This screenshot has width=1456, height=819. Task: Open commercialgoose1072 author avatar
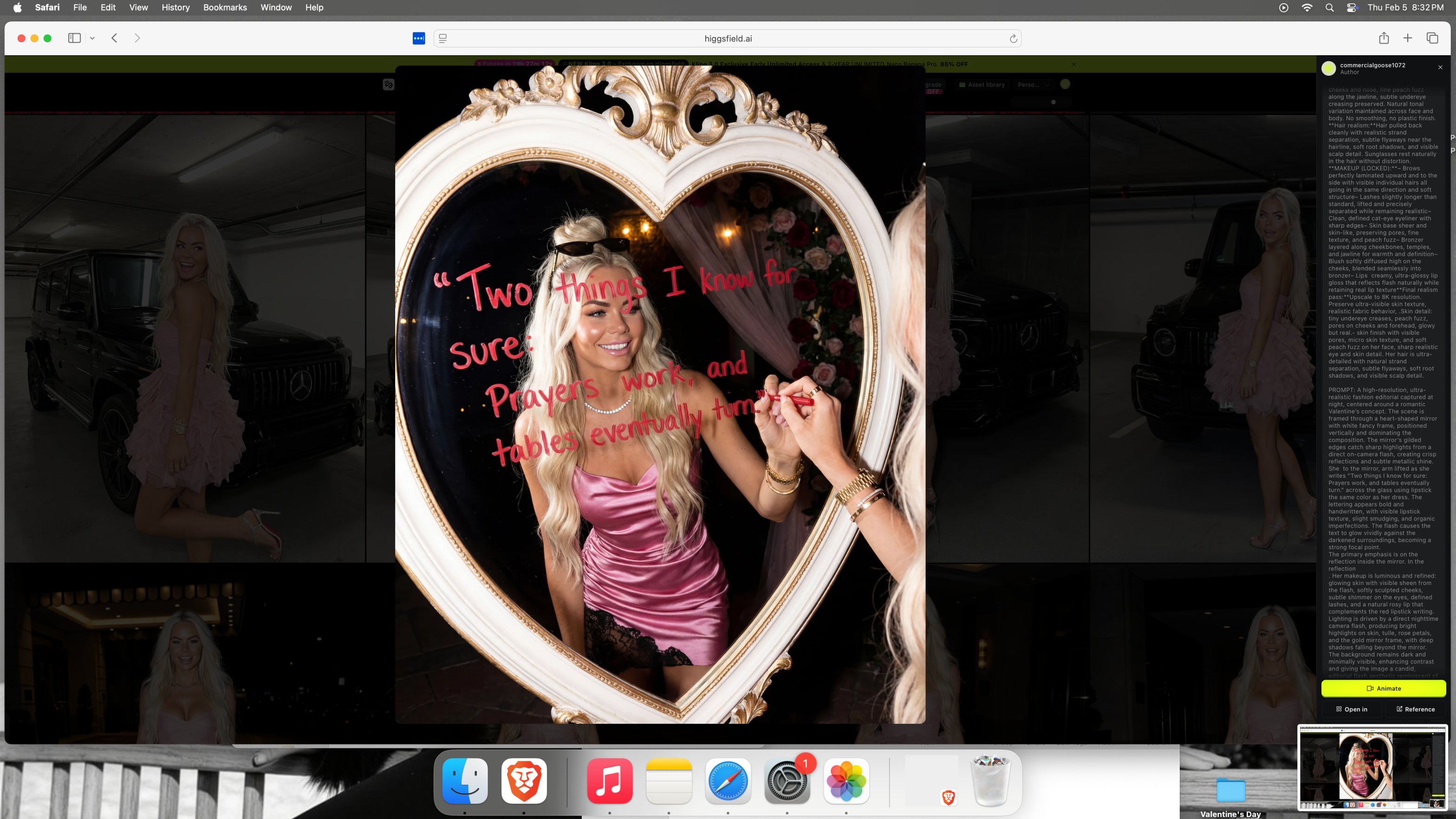[x=1328, y=68]
